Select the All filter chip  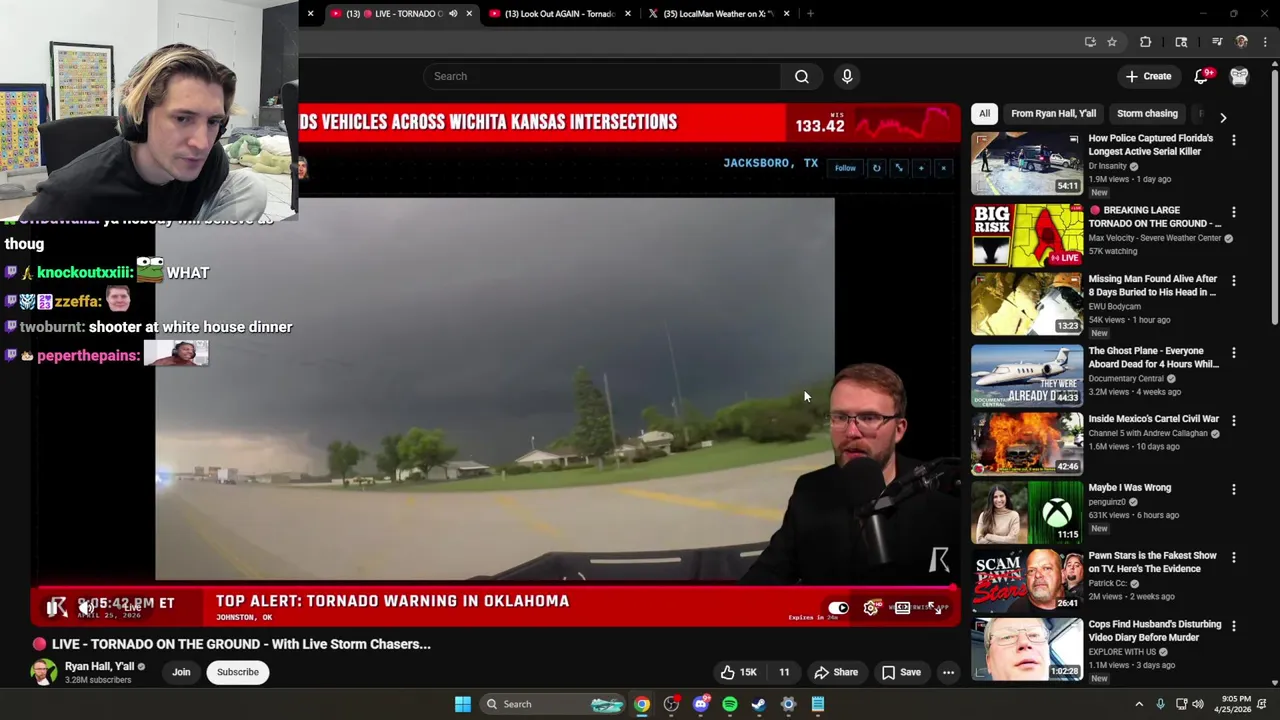point(984,113)
